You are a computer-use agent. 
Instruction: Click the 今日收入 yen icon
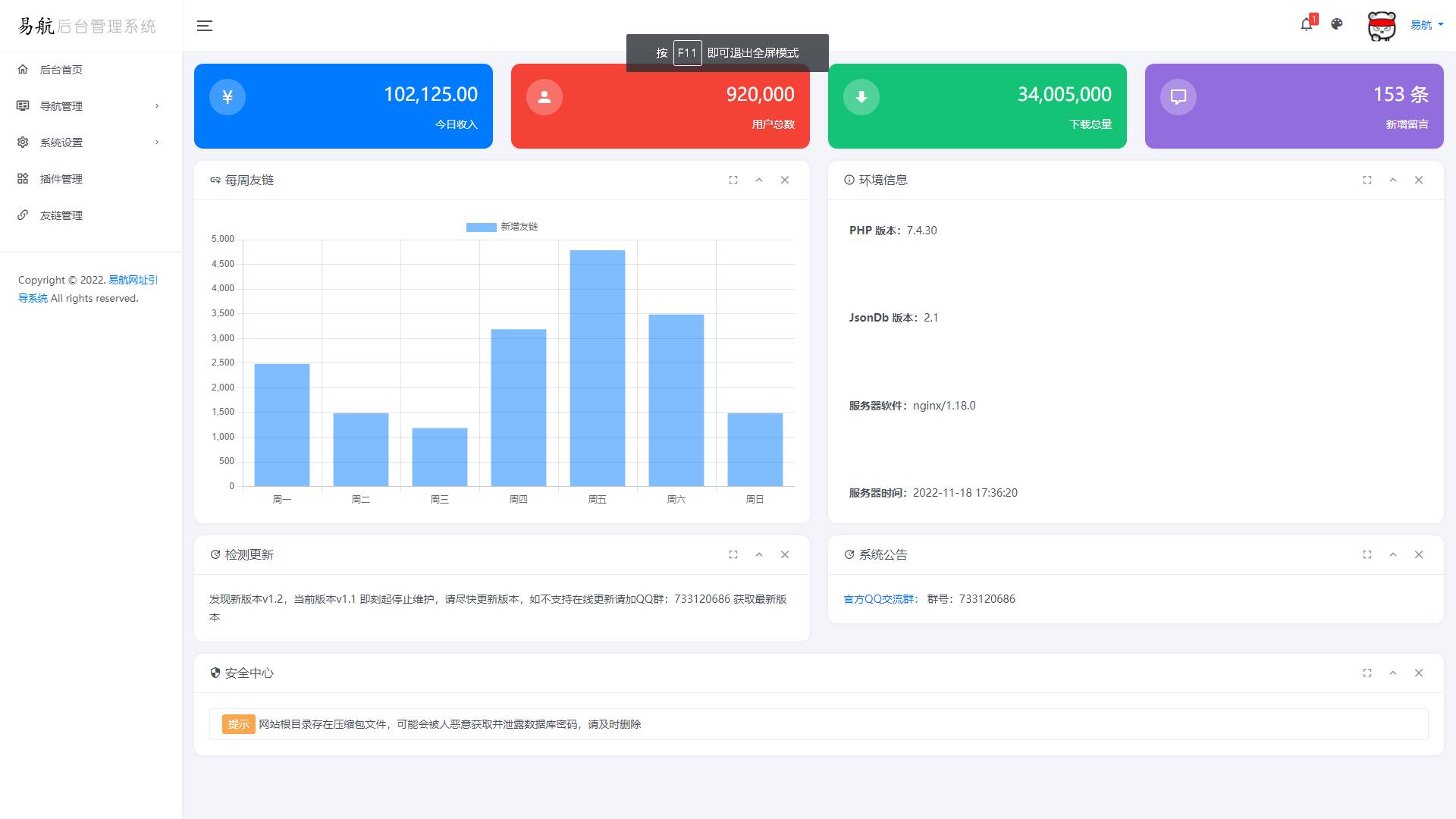[227, 97]
